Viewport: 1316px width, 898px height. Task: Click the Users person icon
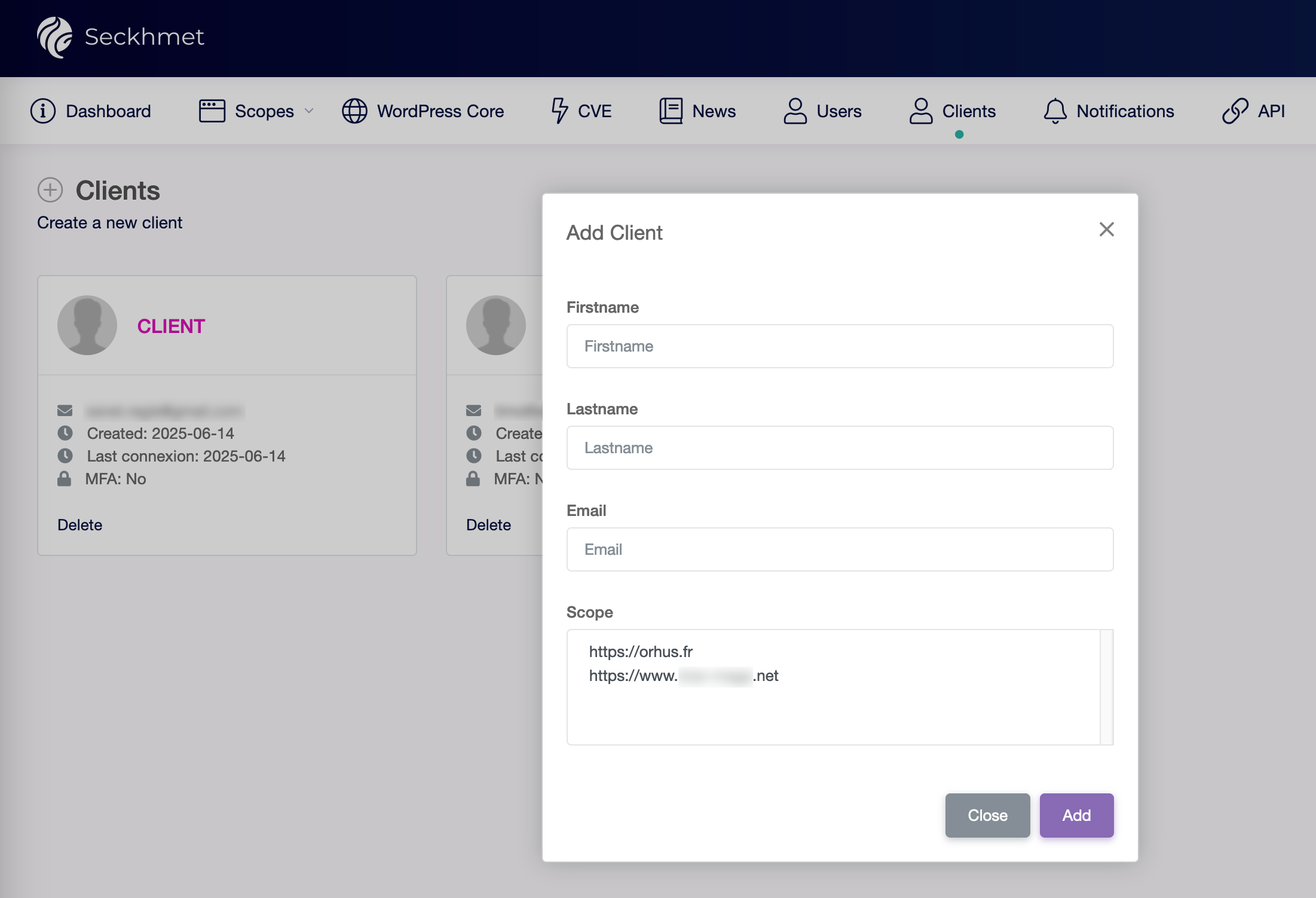pyautogui.click(x=795, y=111)
